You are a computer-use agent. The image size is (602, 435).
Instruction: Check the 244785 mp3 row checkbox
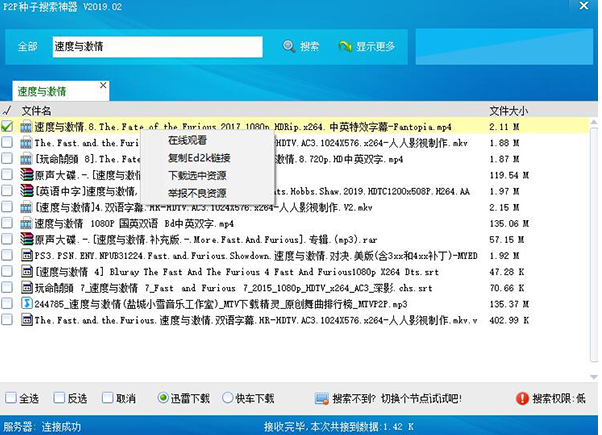(x=7, y=304)
